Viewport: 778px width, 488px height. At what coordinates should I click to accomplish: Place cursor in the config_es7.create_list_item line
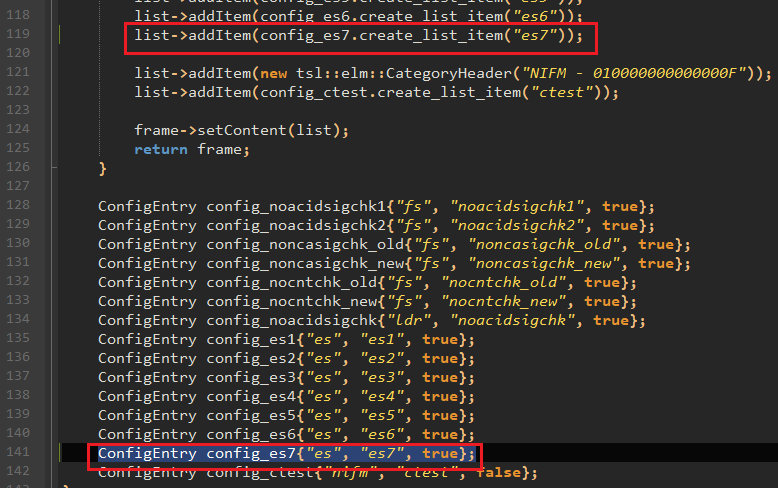pos(358,36)
